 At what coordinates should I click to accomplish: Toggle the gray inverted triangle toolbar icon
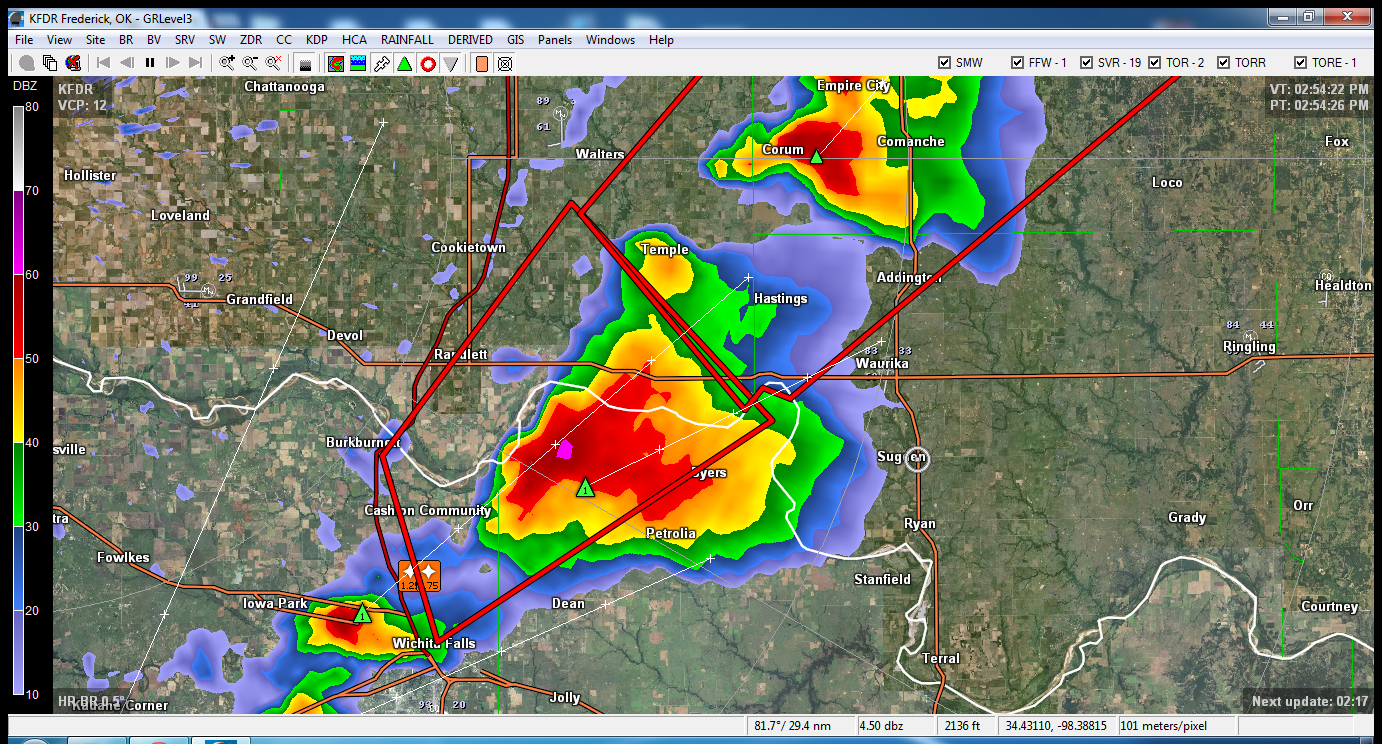(x=451, y=63)
